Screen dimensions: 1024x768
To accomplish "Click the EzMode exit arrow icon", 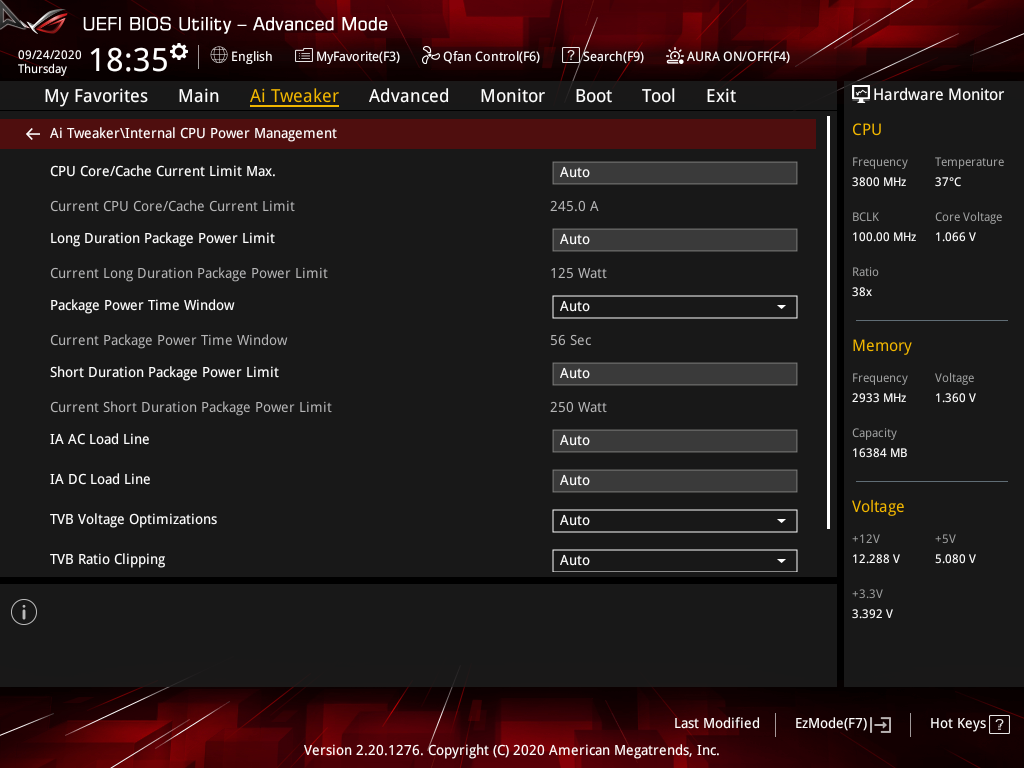I will coord(881,724).
